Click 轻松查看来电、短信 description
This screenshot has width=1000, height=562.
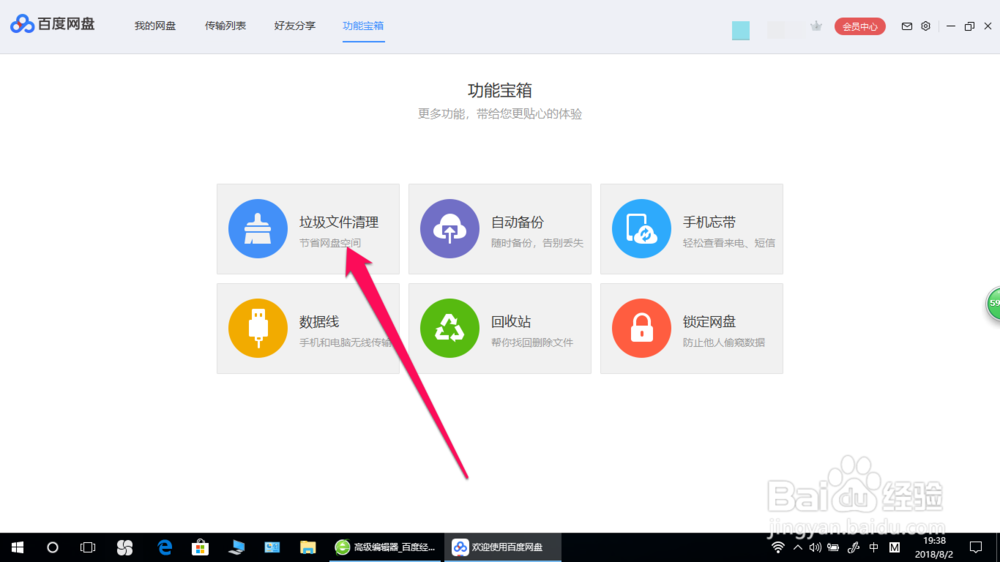point(729,243)
